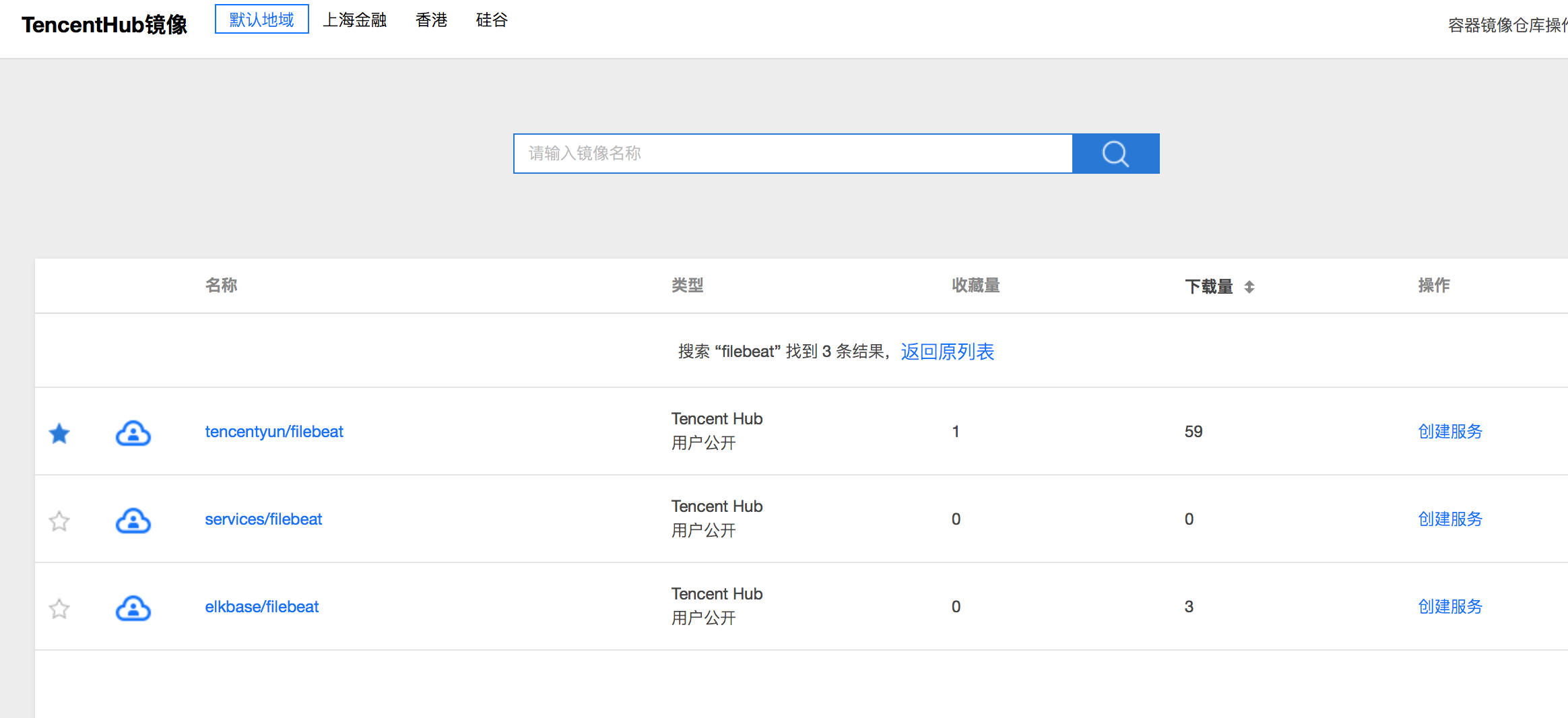This screenshot has width=1568, height=718.
Task: Focus the image name search field
Action: click(792, 154)
